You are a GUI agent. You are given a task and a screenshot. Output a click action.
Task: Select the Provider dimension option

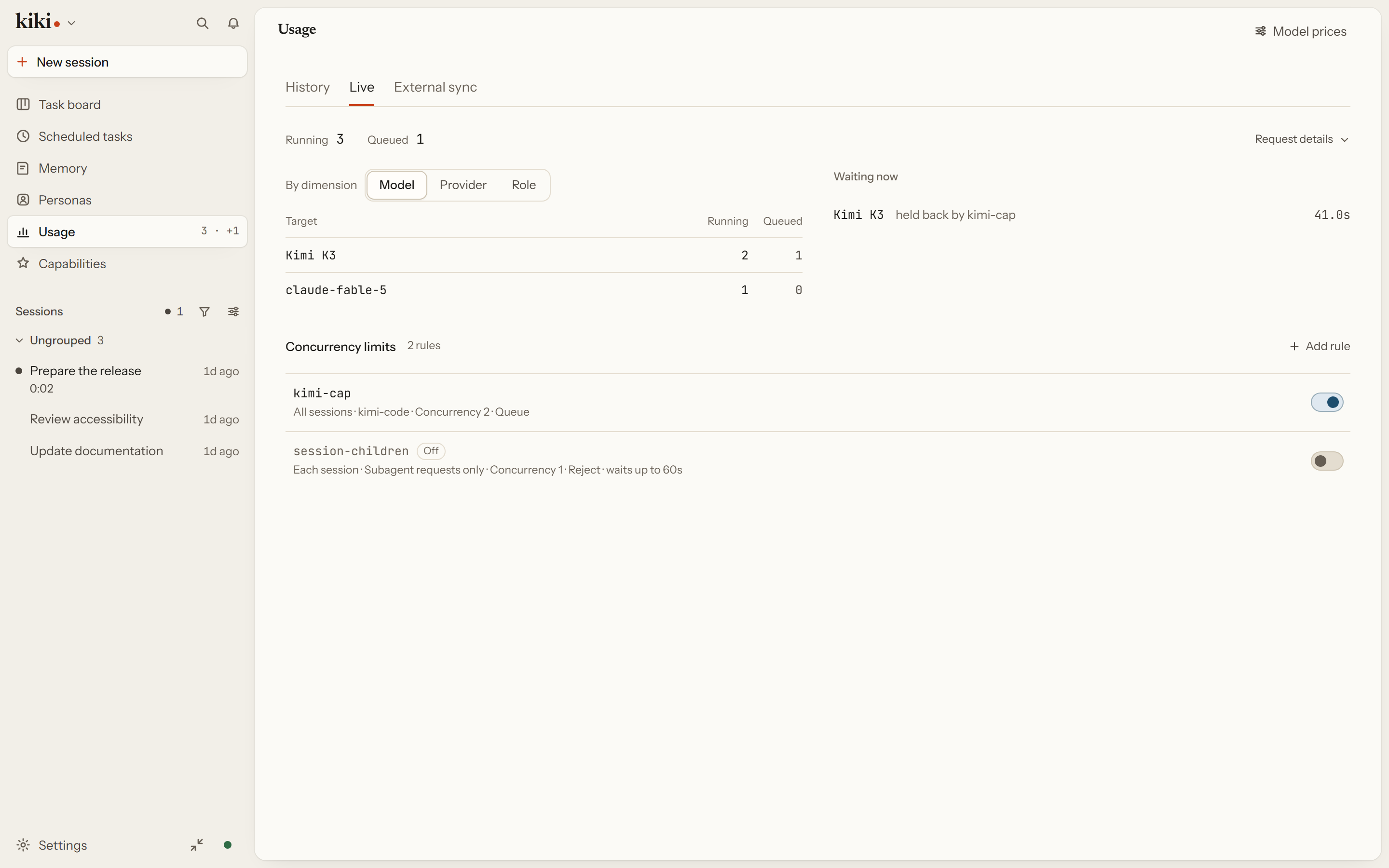click(463, 185)
